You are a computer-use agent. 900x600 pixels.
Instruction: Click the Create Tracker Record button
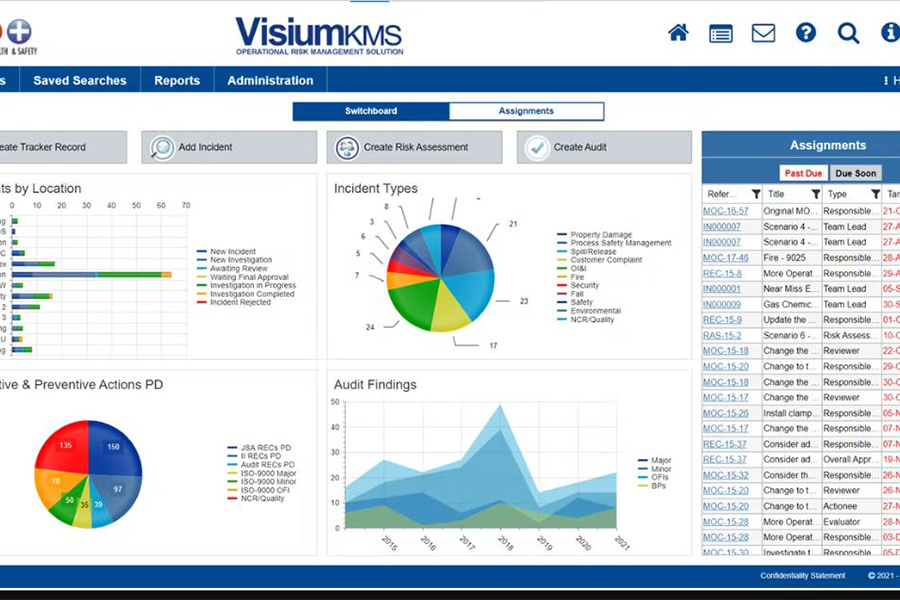coord(62,148)
